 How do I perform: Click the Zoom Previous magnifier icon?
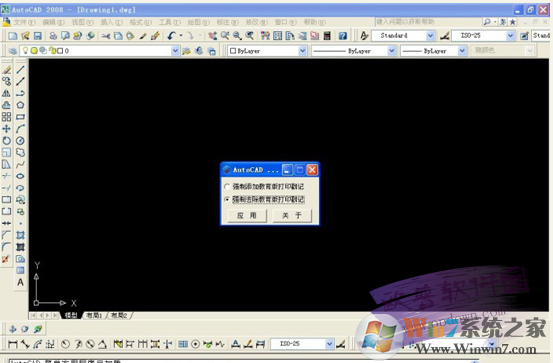click(250, 36)
